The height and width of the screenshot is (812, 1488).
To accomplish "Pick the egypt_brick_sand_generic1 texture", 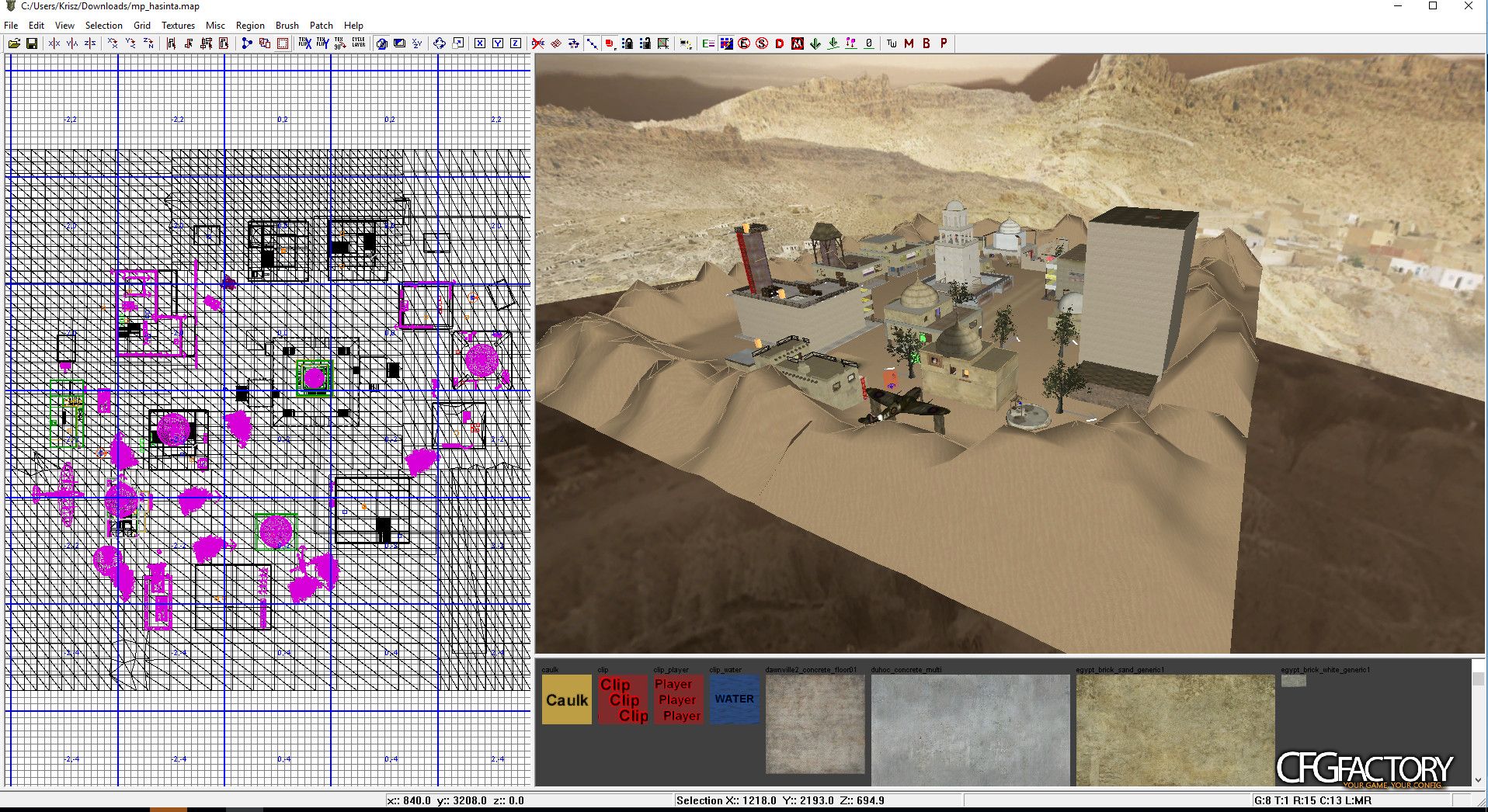I will [1176, 730].
